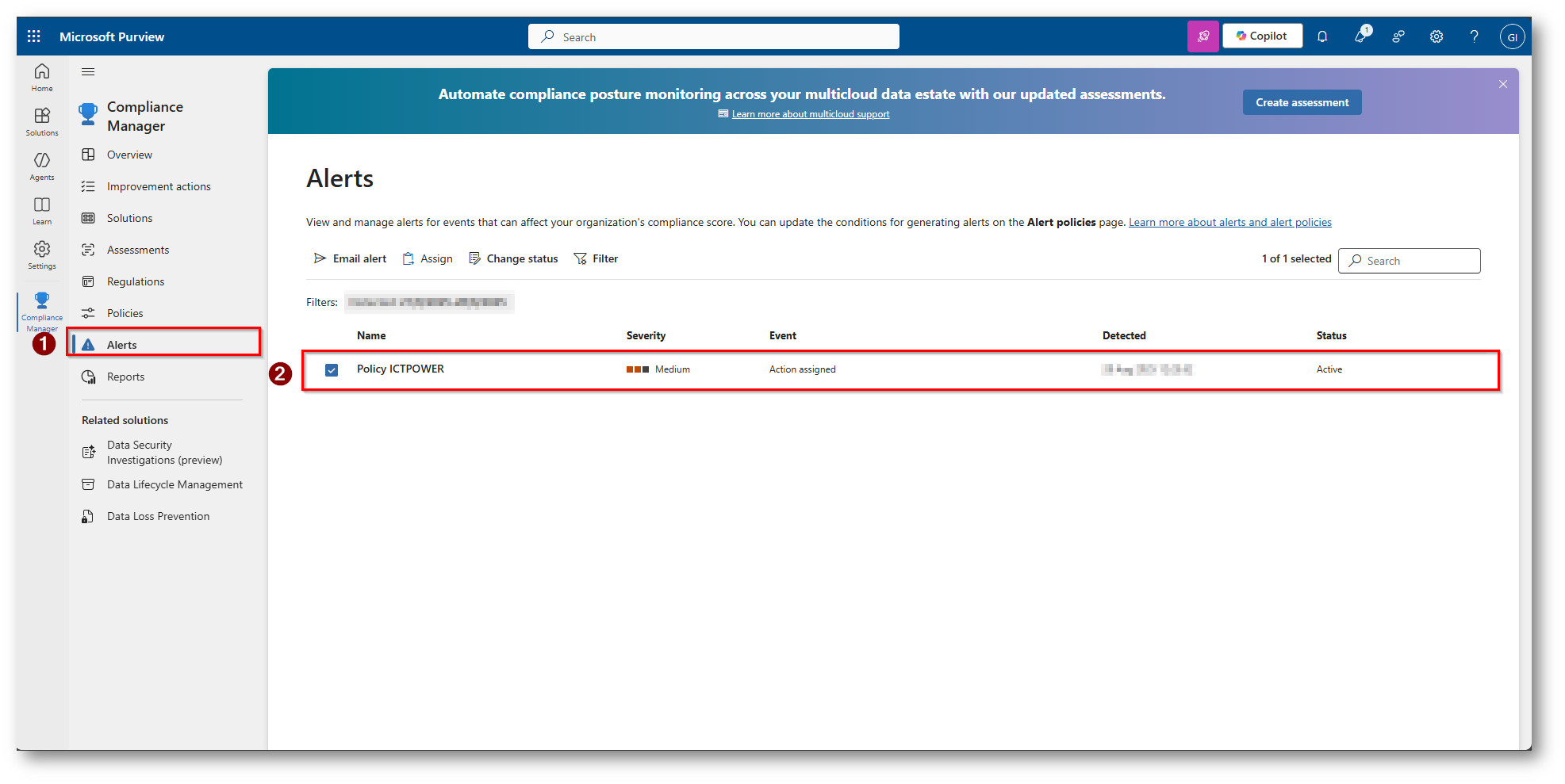This screenshot has width=1565, height=784.
Task: Click the pink rocket icon button
Action: point(1203,36)
